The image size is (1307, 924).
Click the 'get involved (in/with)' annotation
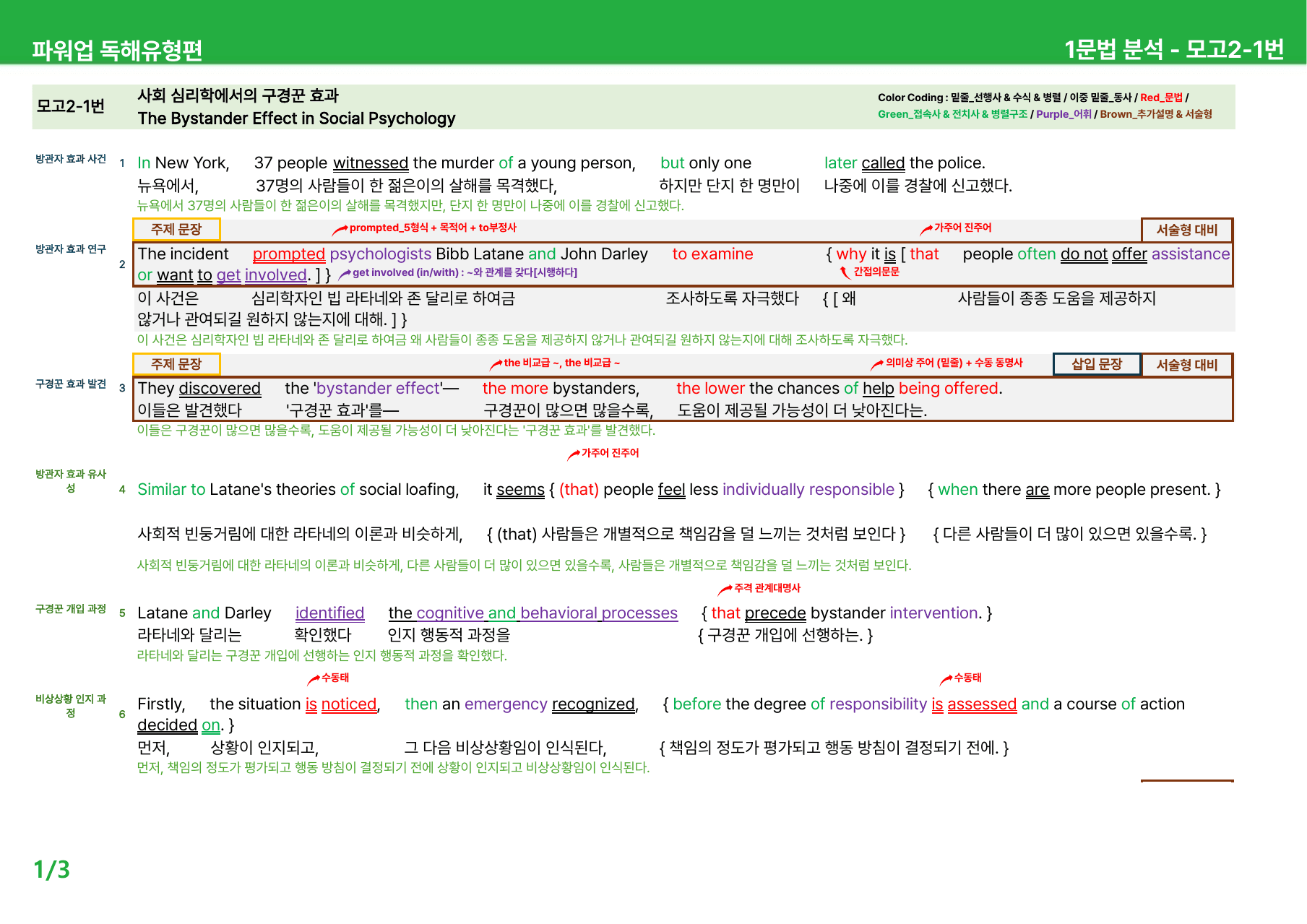click(x=465, y=273)
